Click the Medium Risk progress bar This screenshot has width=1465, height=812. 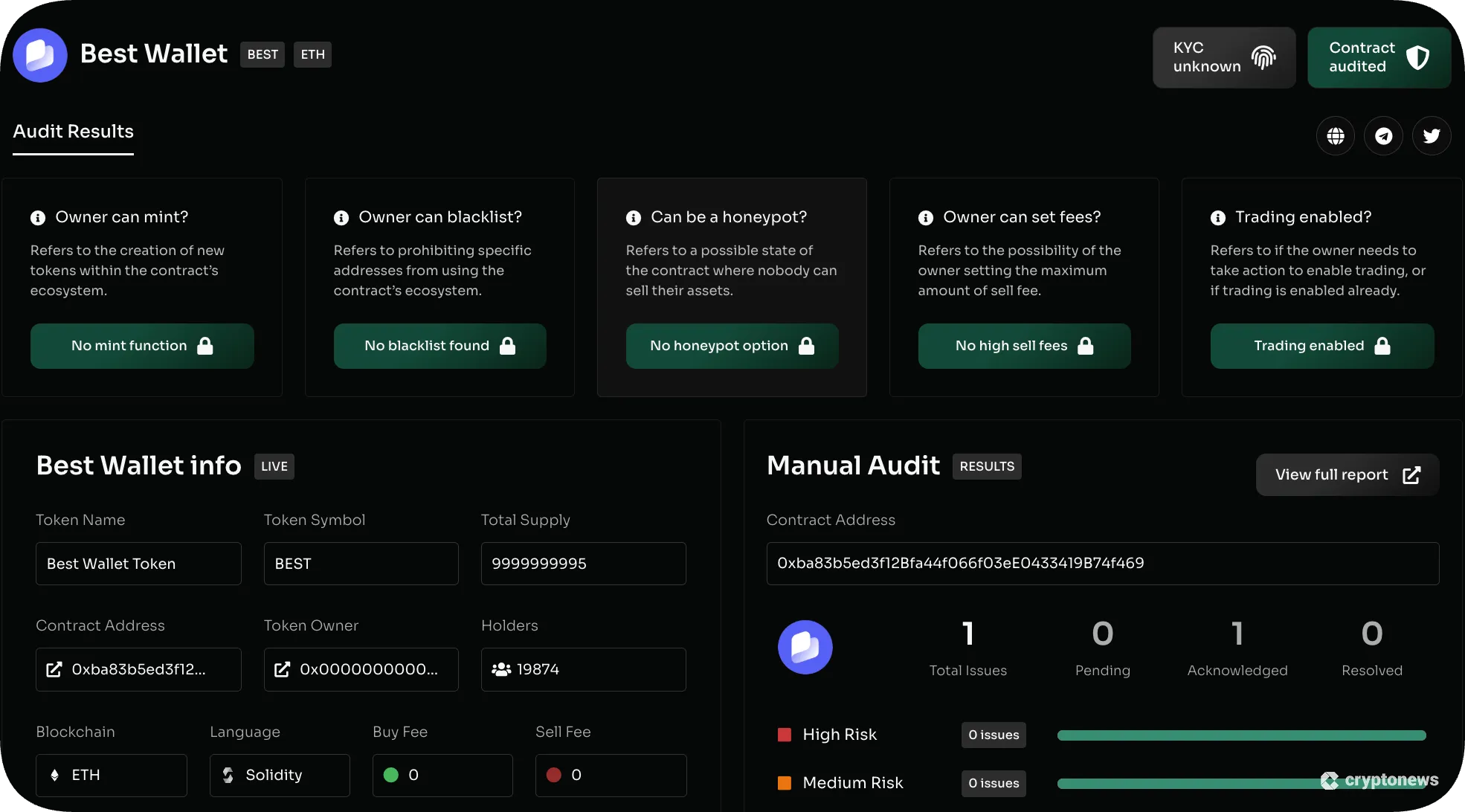1242,784
